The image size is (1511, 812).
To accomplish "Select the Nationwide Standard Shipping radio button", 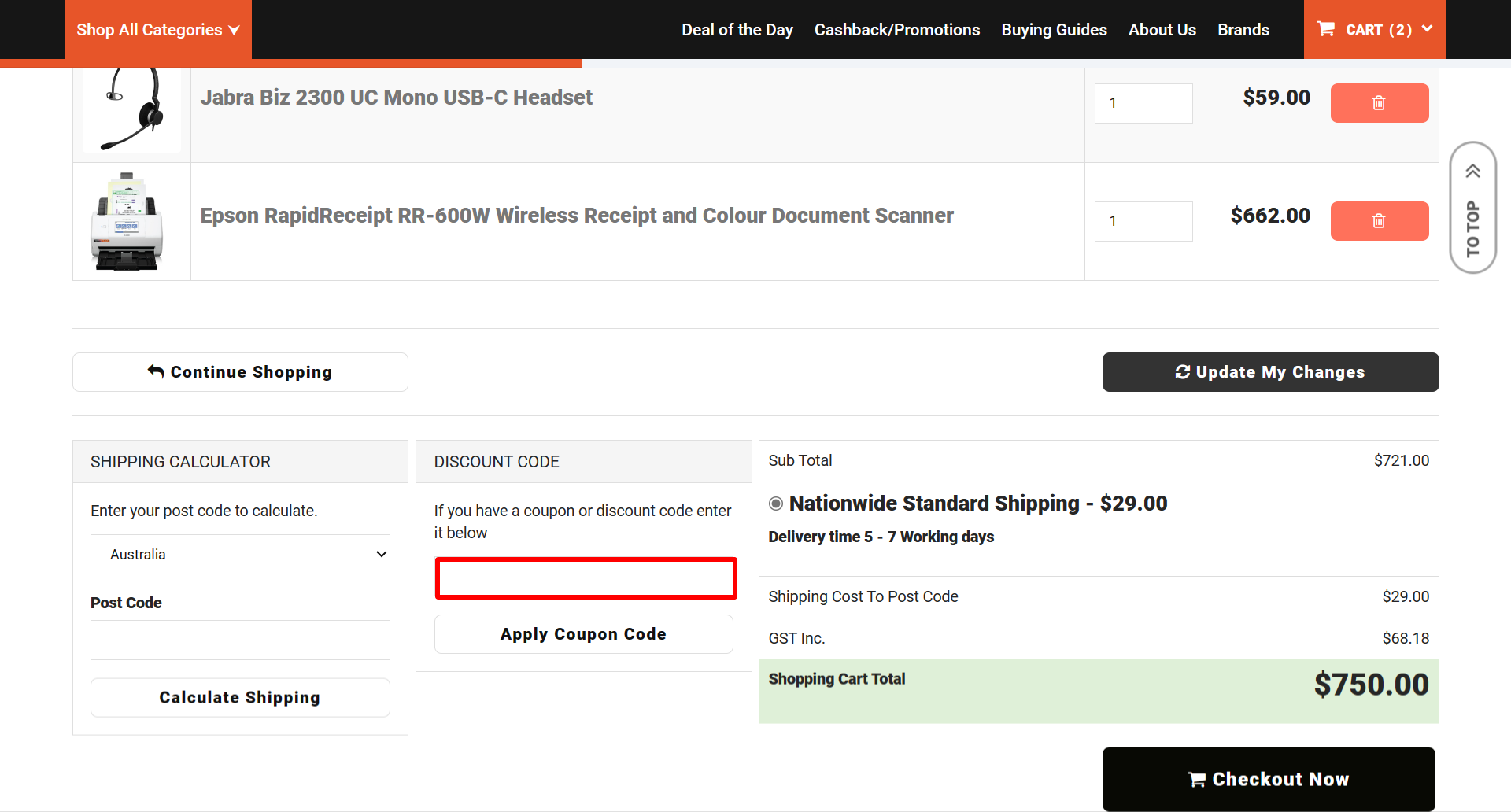I will tap(775, 504).
